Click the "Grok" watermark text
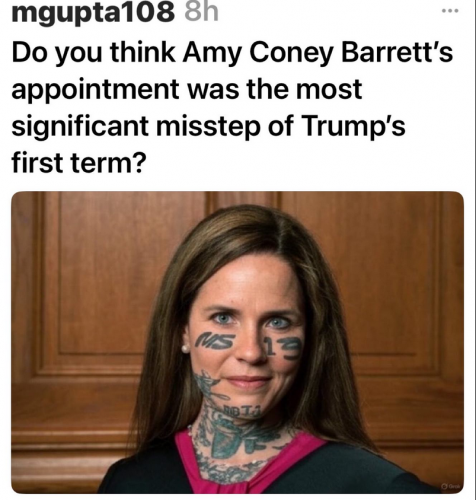 [x=454, y=486]
